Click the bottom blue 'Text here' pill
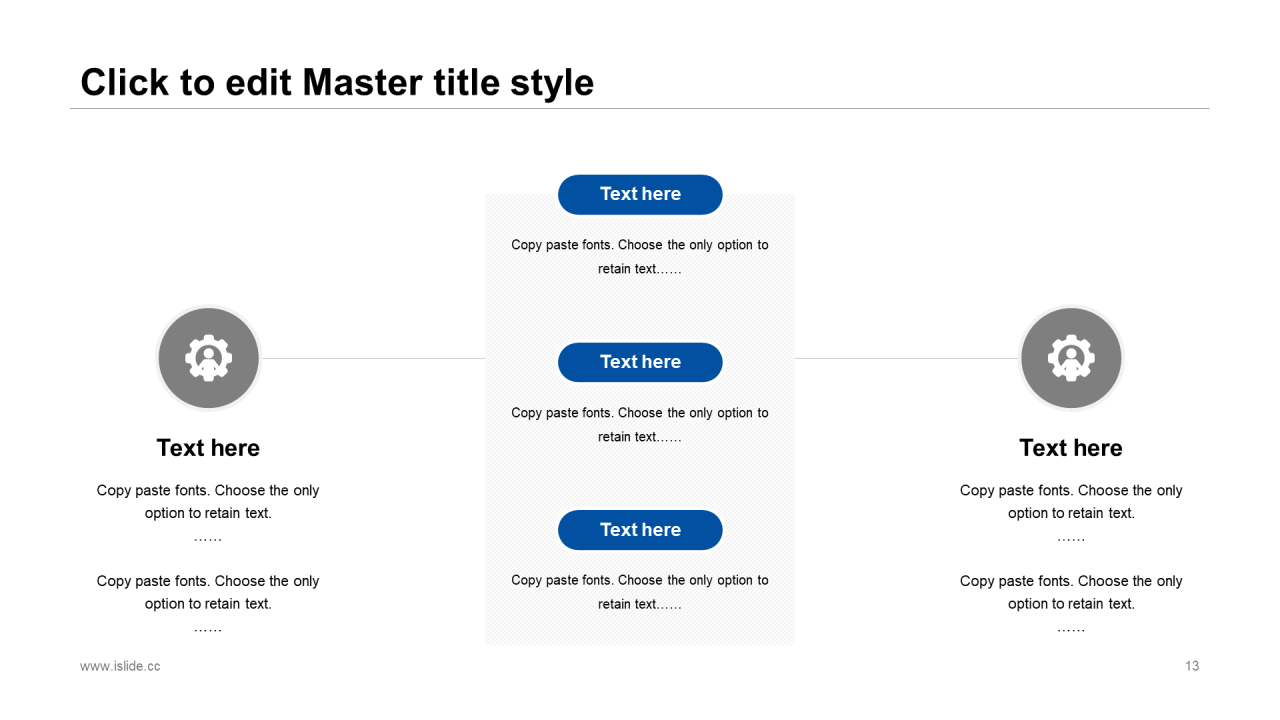 pyautogui.click(x=640, y=530)
